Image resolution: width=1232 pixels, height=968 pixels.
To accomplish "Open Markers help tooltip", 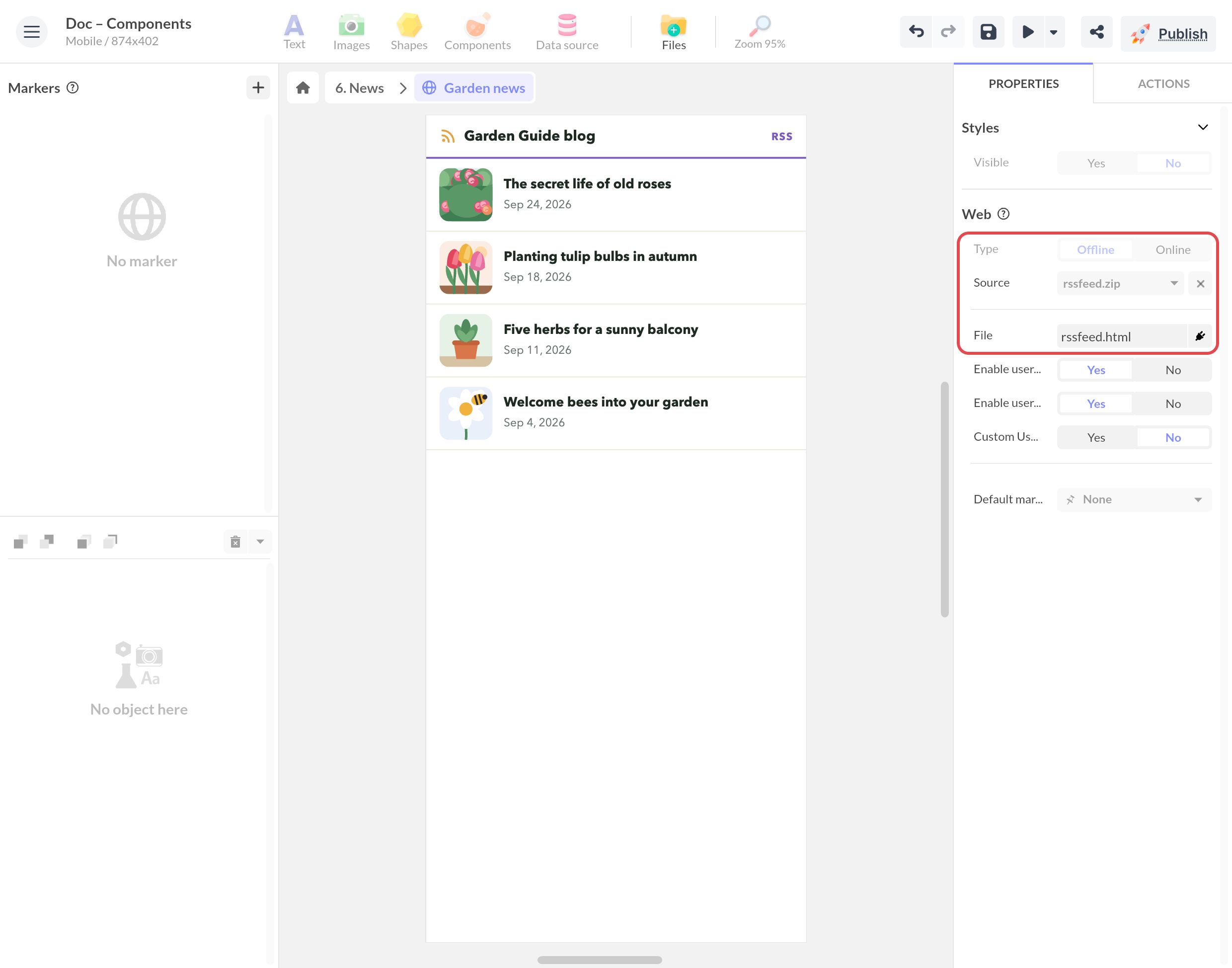I will pyautogui.click(x=73, y=87).
